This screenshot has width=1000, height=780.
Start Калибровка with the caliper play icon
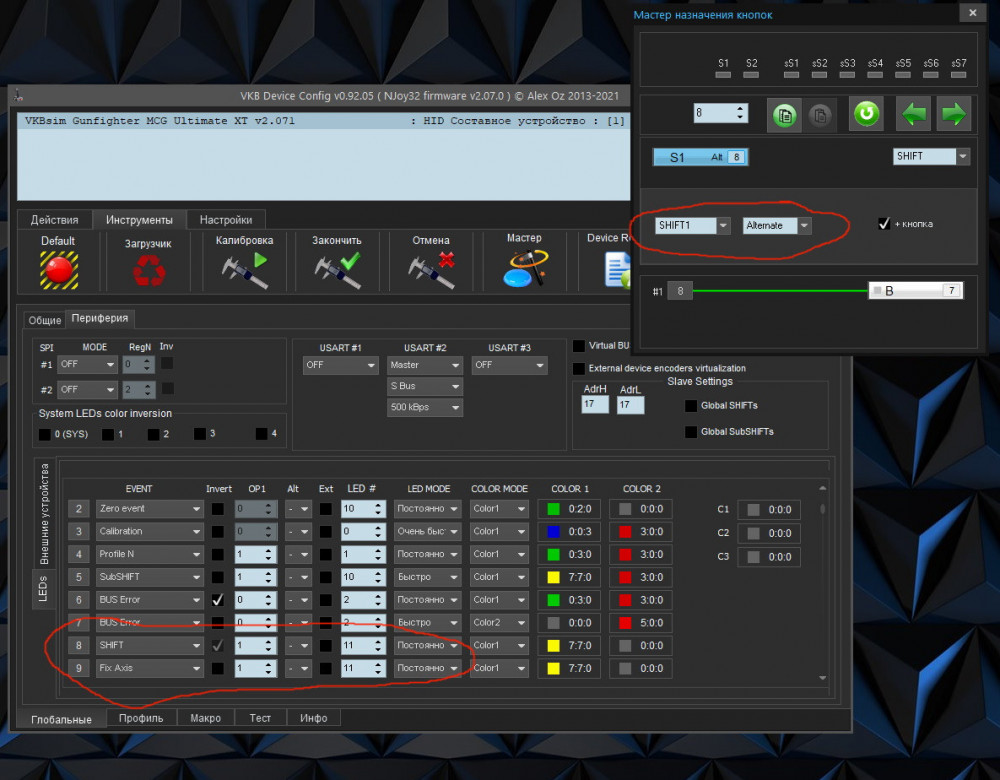[244, 271]
